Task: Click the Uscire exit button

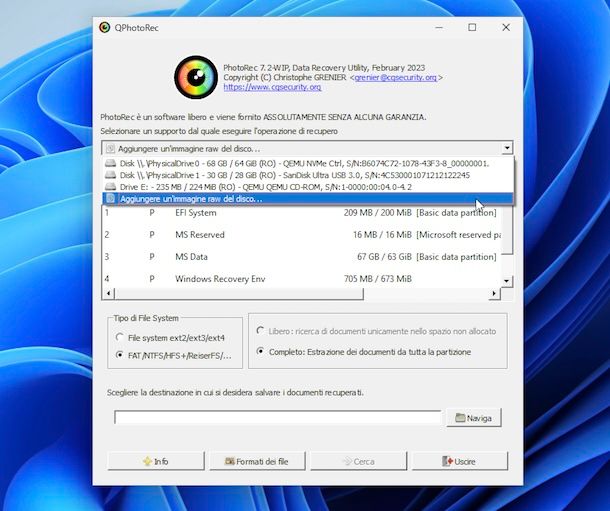Action: pos(460,461)
